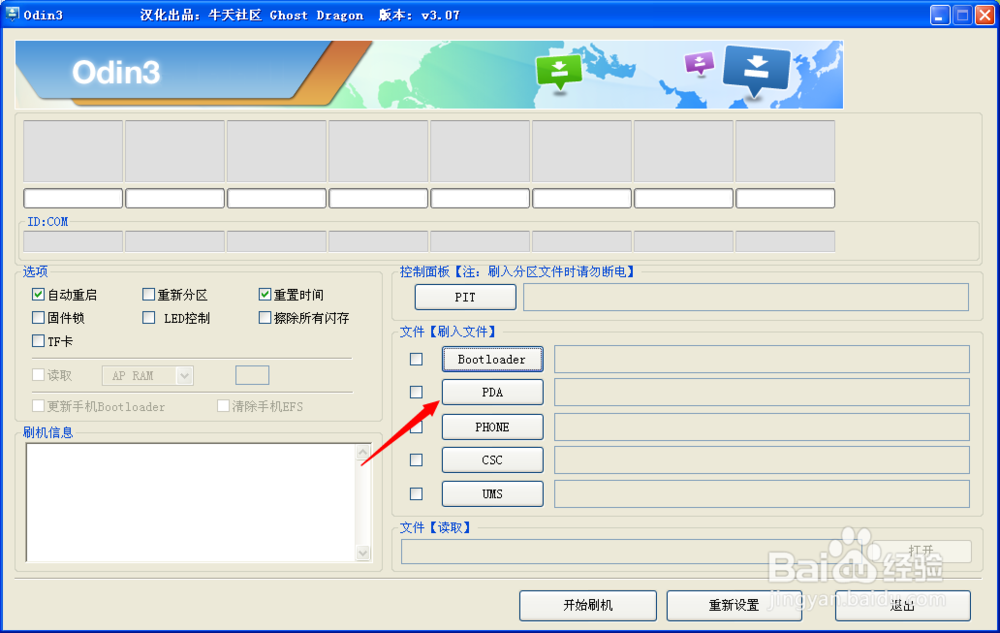
Task: Choose a file with the PDA button
Action: click(x=492, y=392)
